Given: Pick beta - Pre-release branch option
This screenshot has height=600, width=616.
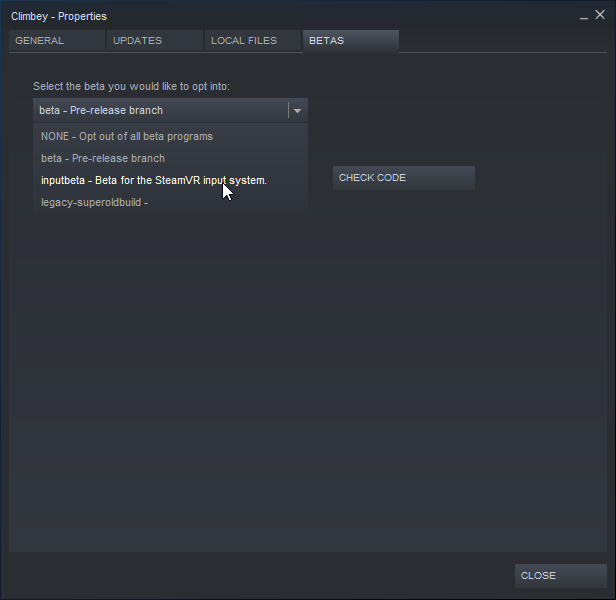Looking at the screenshot, I should click(170, 158).
